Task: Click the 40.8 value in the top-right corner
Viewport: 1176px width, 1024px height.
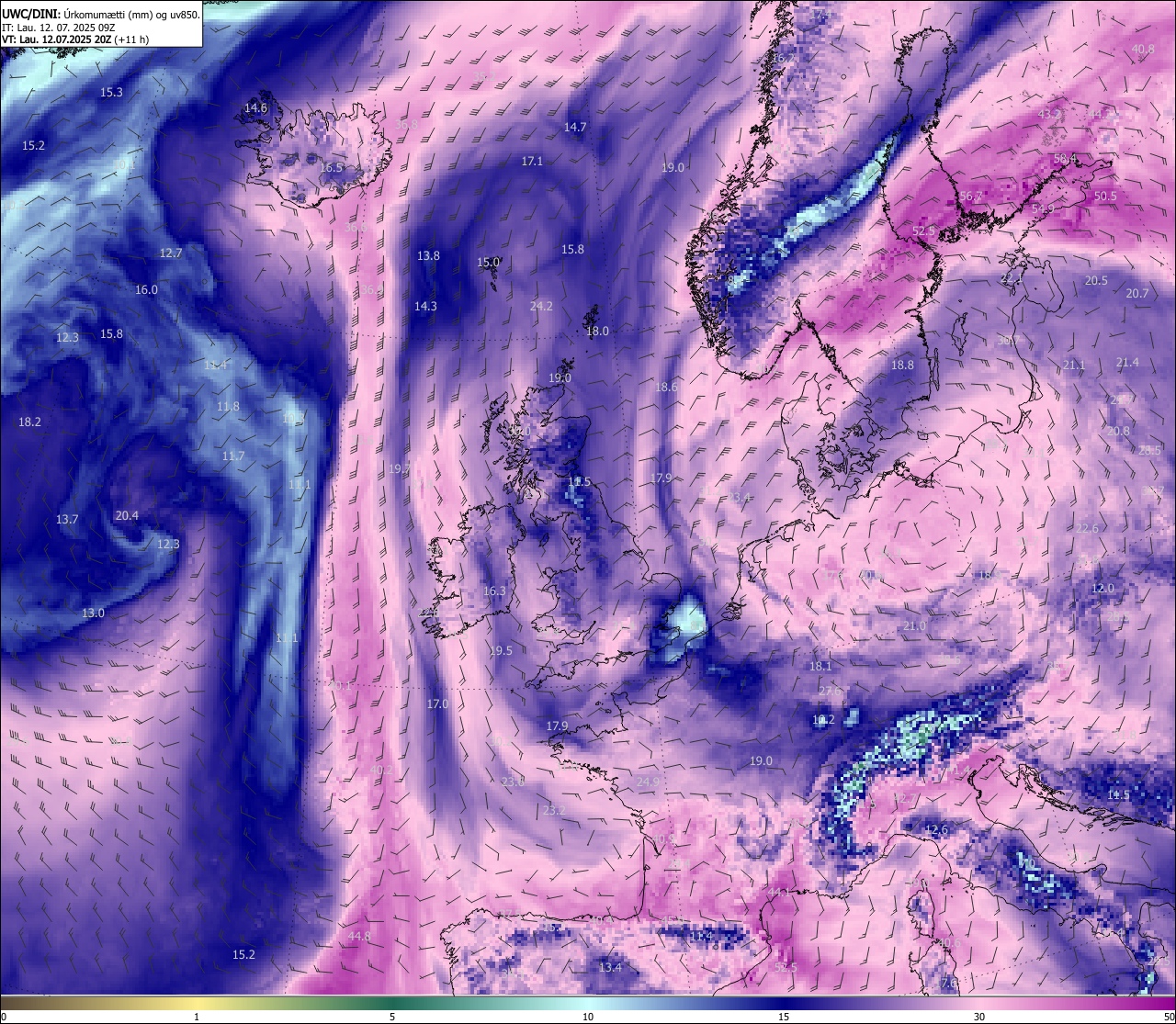Action: [x=1143, y=49]
